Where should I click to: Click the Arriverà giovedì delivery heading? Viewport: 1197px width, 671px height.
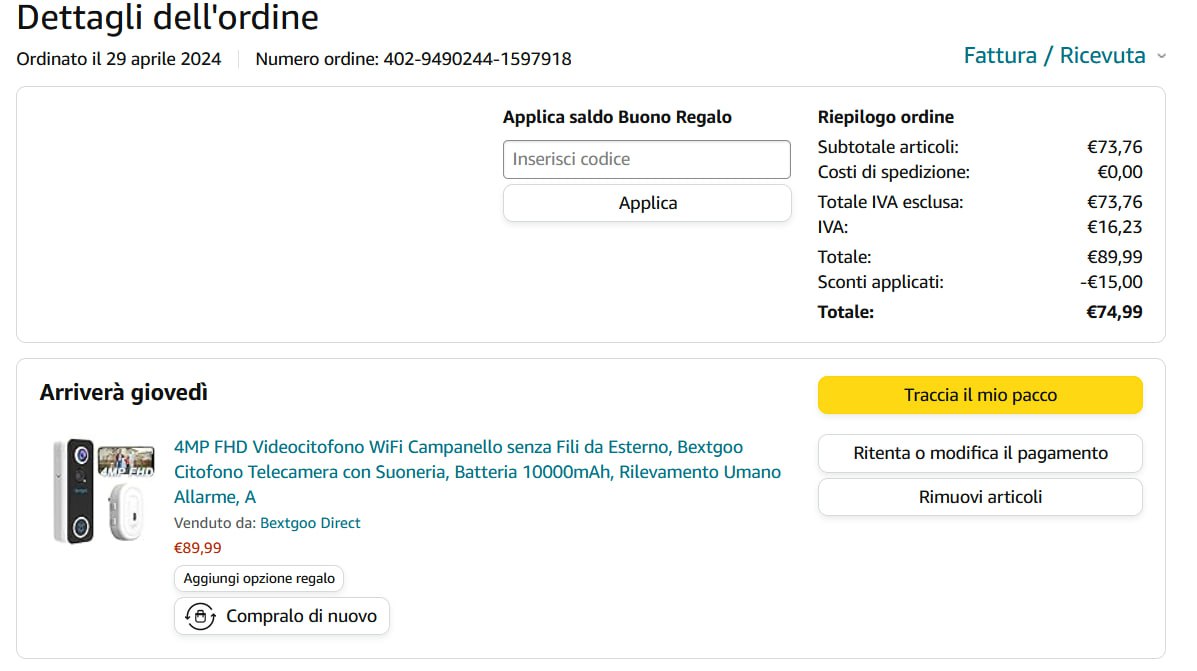[124, 393]
